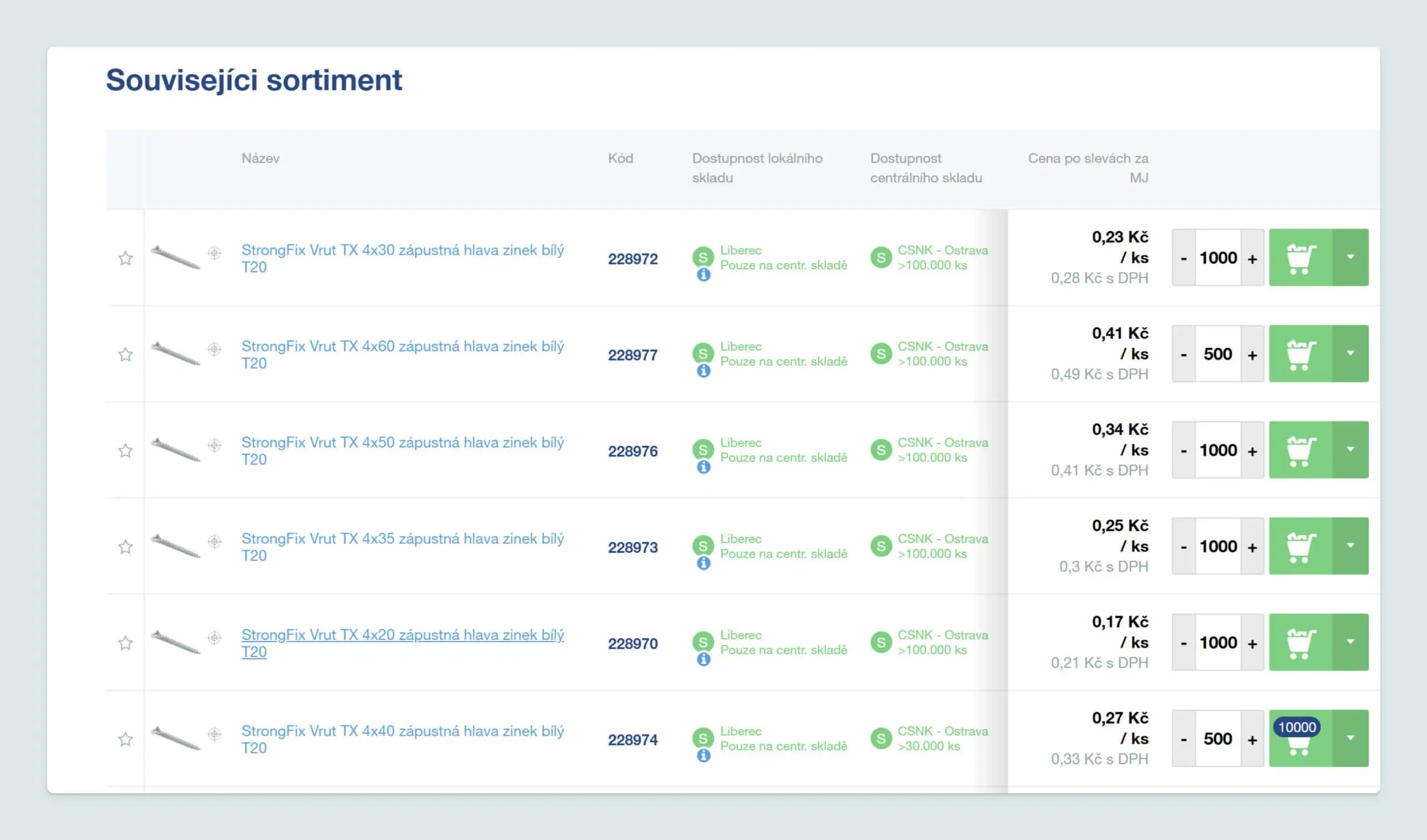Favorite the StrongFix 4x30 screw with star
The width and height of the screenshot is (1427, 840).
coord(125,258)
